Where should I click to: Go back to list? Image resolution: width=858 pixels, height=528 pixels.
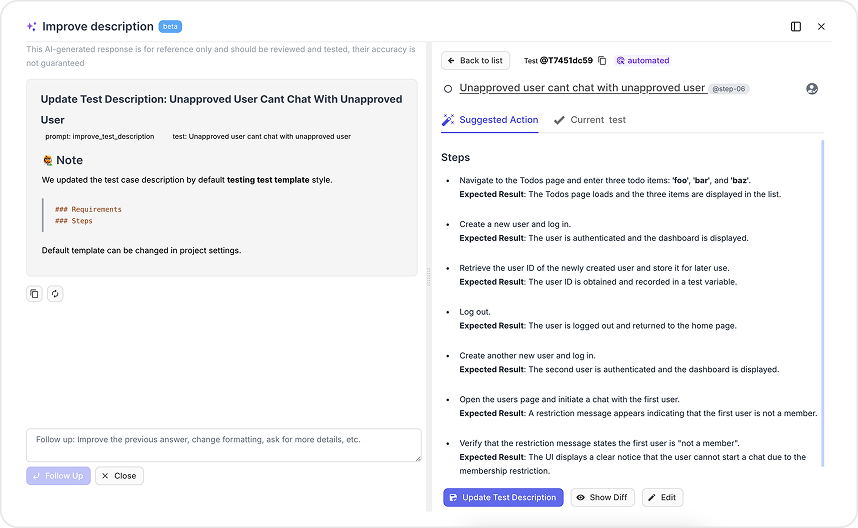(x=475, y=61)
